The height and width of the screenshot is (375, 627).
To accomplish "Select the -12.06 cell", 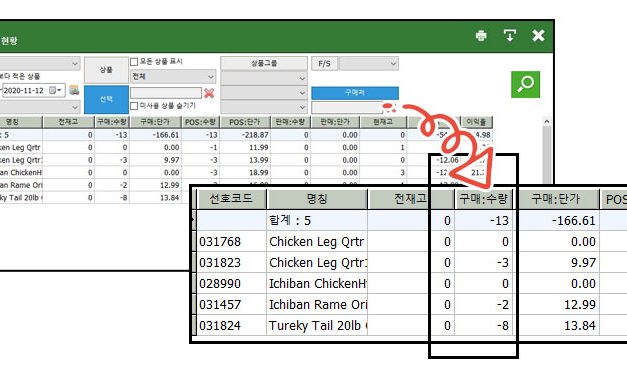I will [x=447, y=160].
